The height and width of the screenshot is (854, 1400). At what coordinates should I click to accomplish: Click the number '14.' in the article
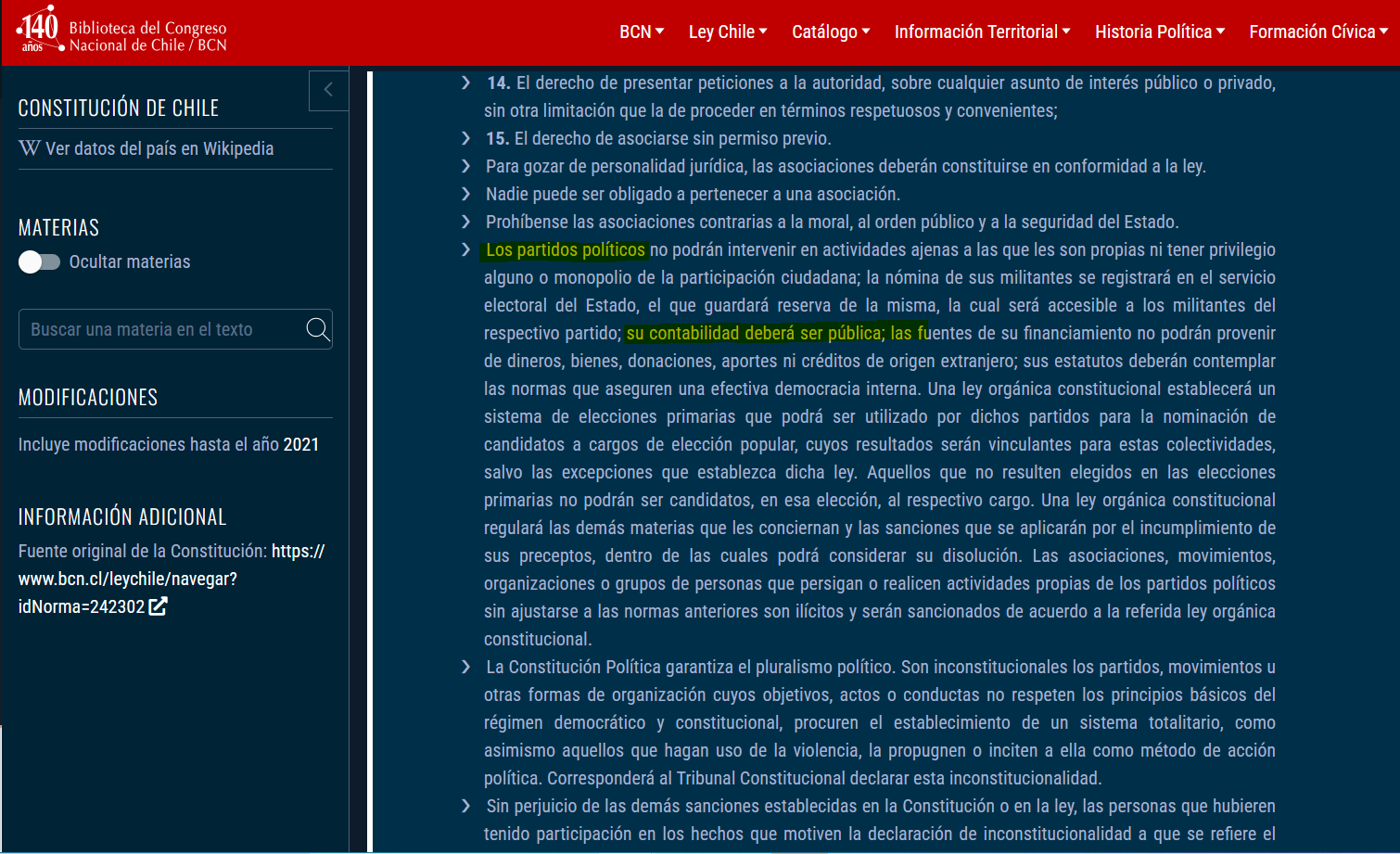[499, 83]
